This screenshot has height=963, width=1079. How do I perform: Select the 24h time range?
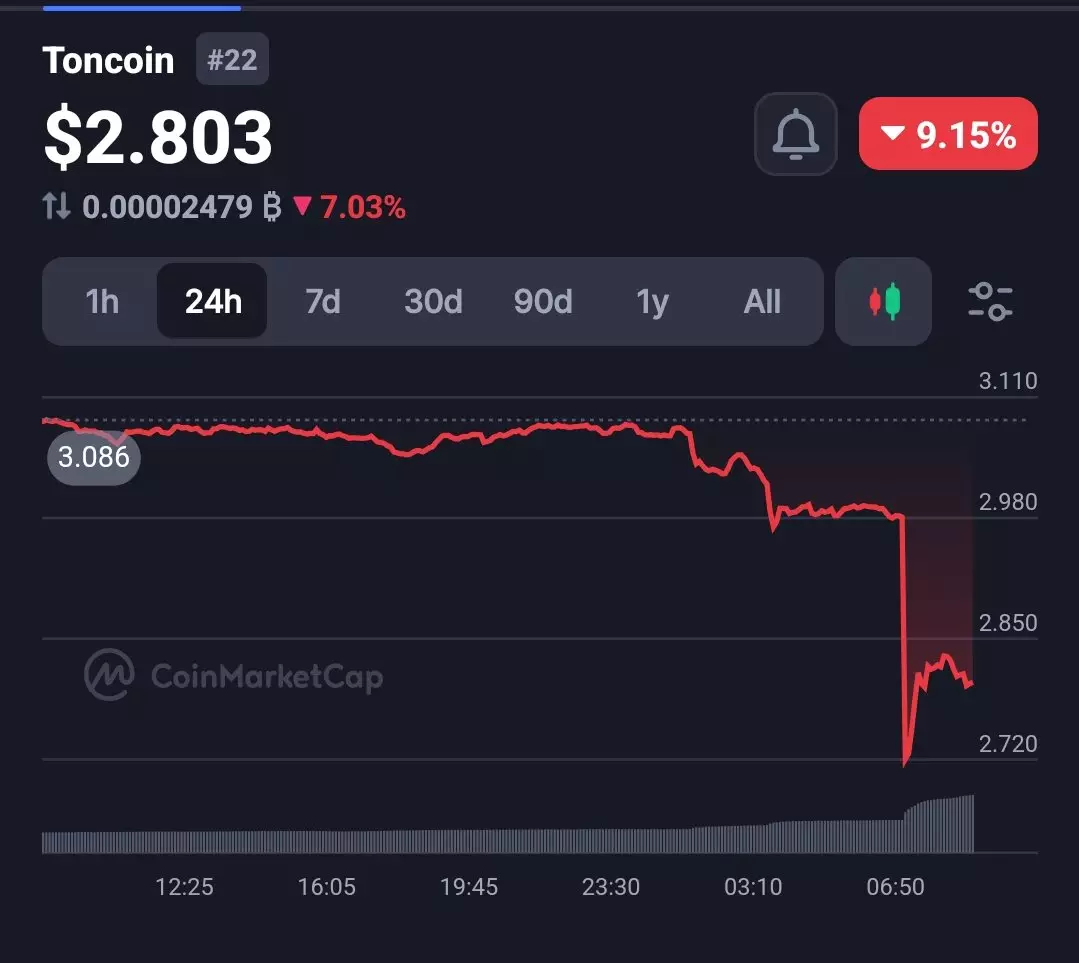pos(212,301)
